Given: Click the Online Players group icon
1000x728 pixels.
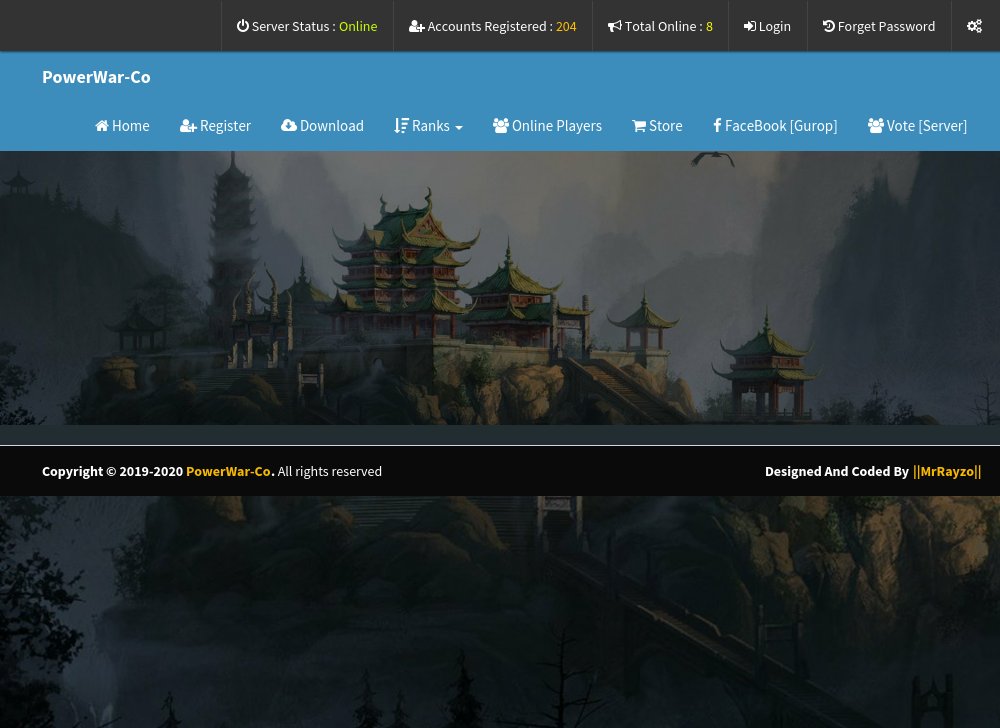Looking at the screenshot, I should (501, 126).
